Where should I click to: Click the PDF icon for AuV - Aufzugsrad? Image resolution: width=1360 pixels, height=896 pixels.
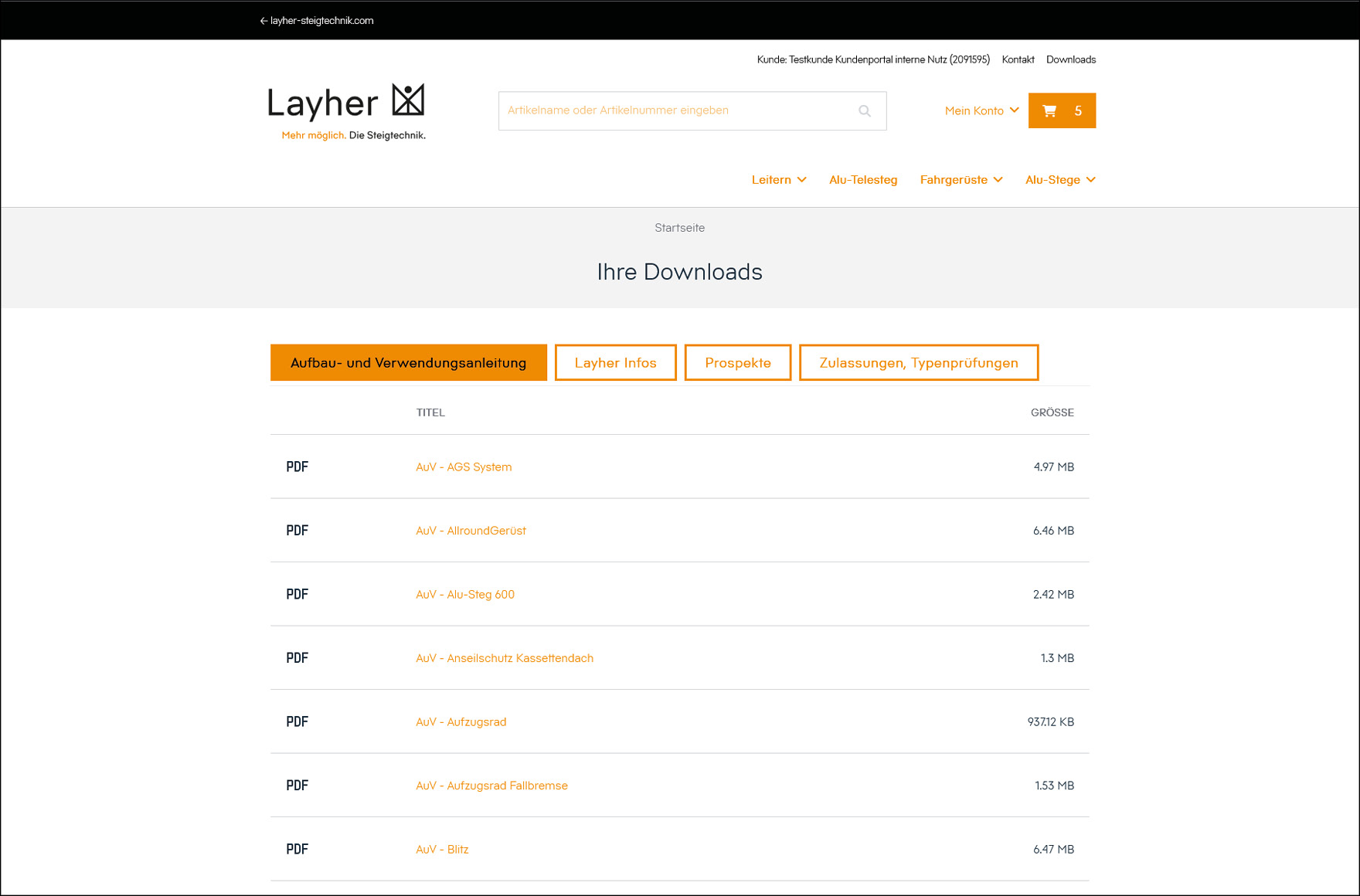pos(297,721)
